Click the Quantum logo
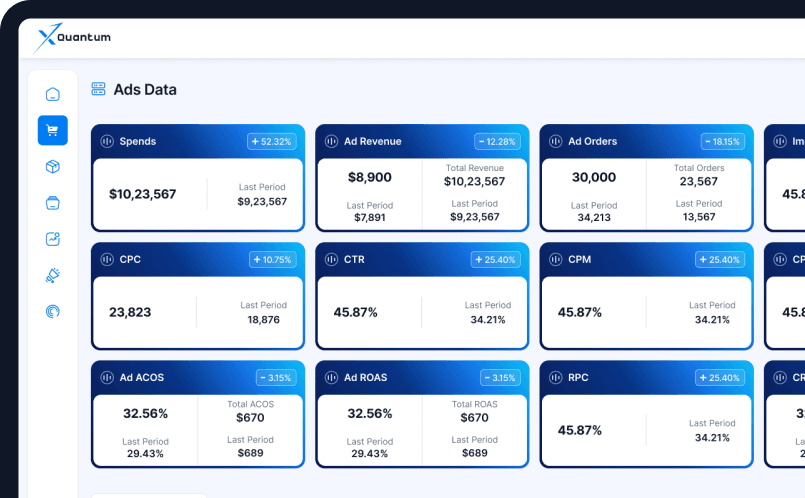The image size is (805, 498). [x=72, y=38]
